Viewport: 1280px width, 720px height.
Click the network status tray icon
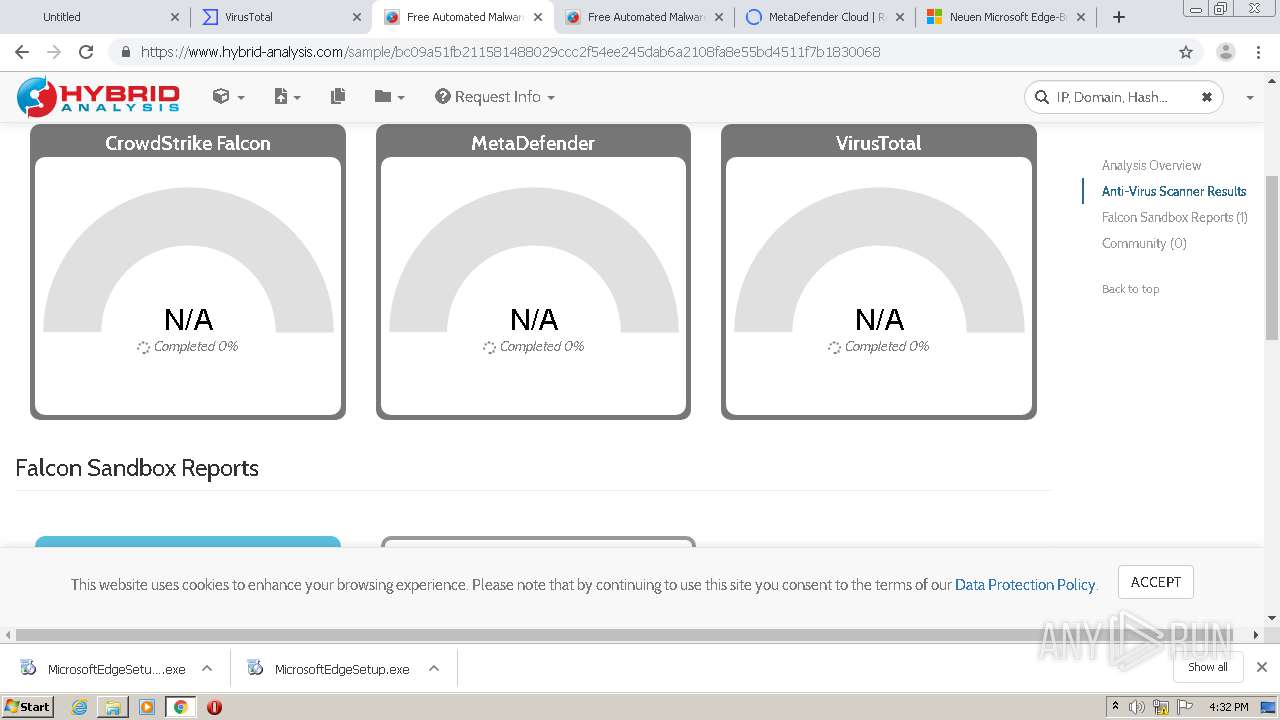pyautogui.click(x=1161, y=707)
